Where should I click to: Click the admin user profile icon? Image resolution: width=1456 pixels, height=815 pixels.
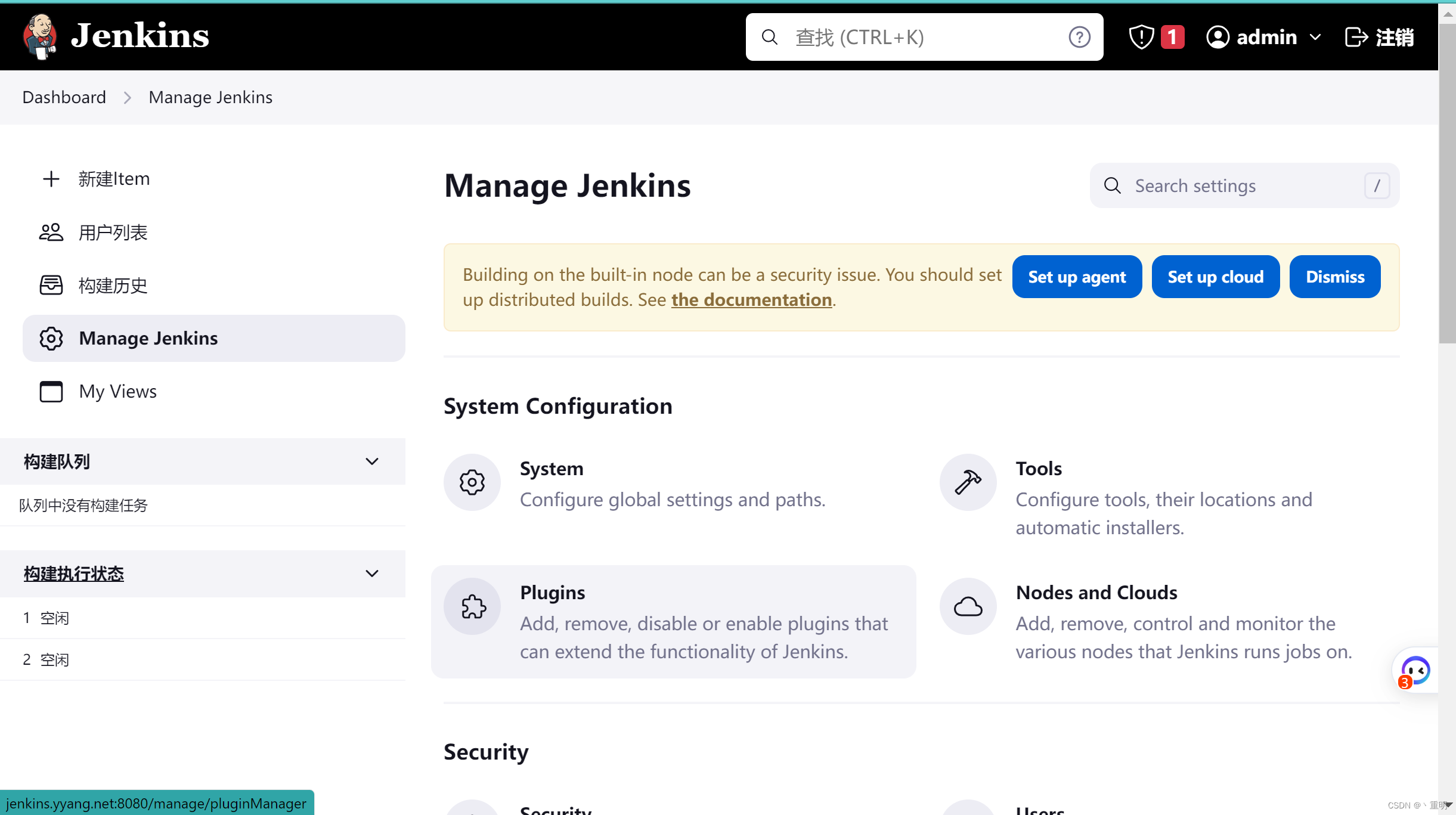pos(1218,37)
